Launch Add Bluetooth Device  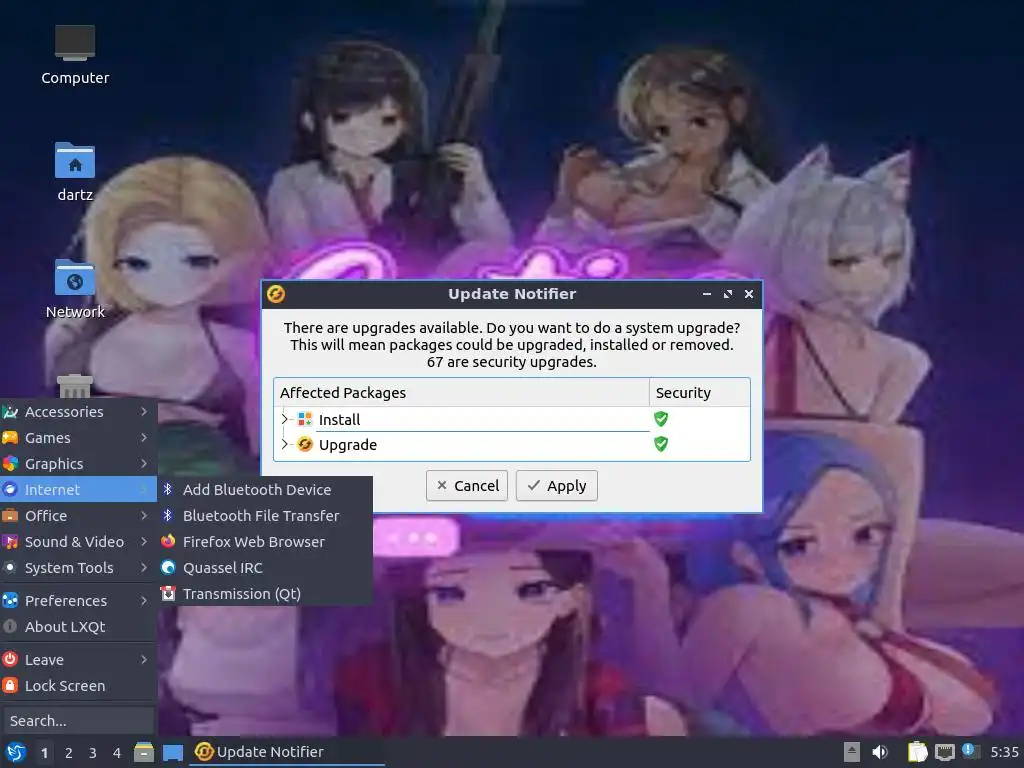pos(265,490)
